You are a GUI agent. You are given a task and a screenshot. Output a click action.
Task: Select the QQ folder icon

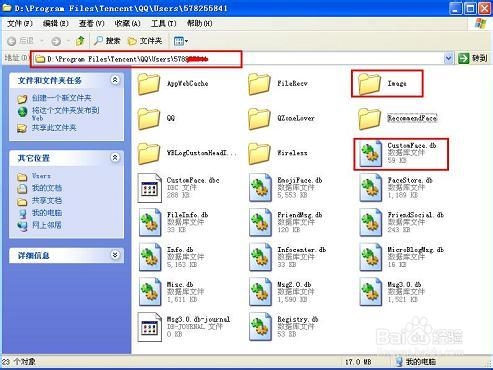(148, 119)
